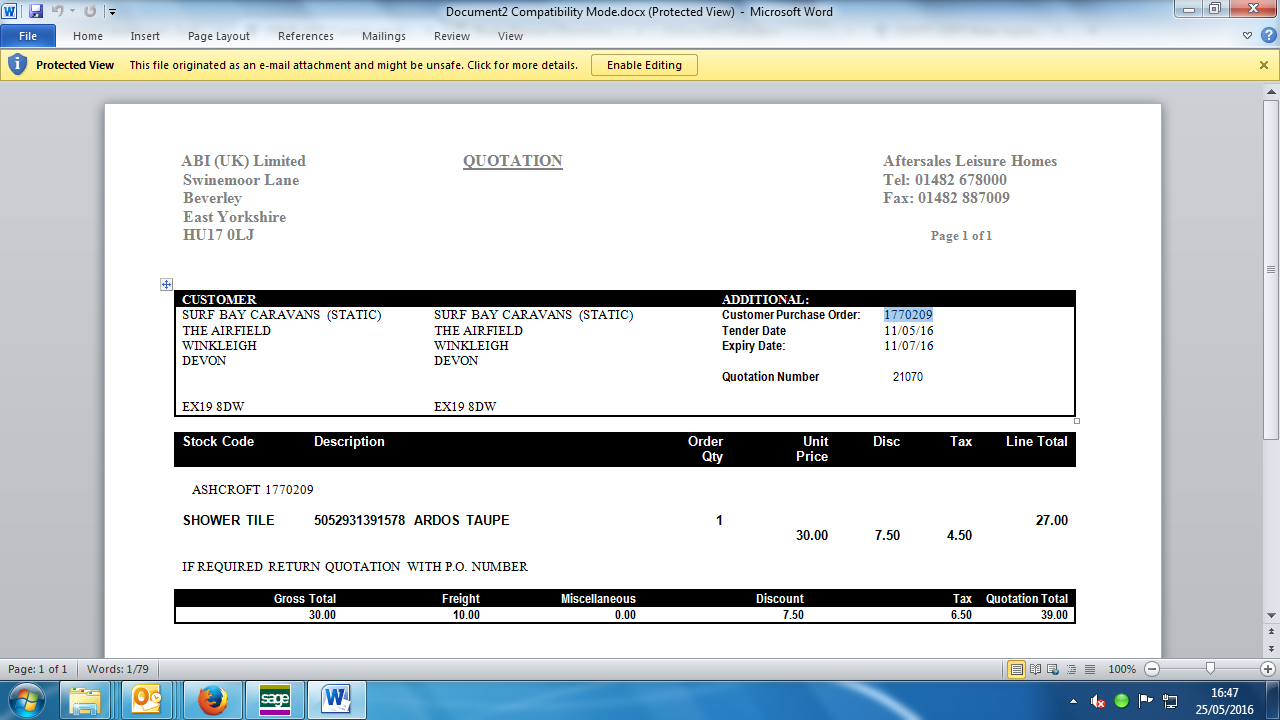Click the Protected View warning message for details
This screenshot has width=1280, height=720.
[354, 65]
